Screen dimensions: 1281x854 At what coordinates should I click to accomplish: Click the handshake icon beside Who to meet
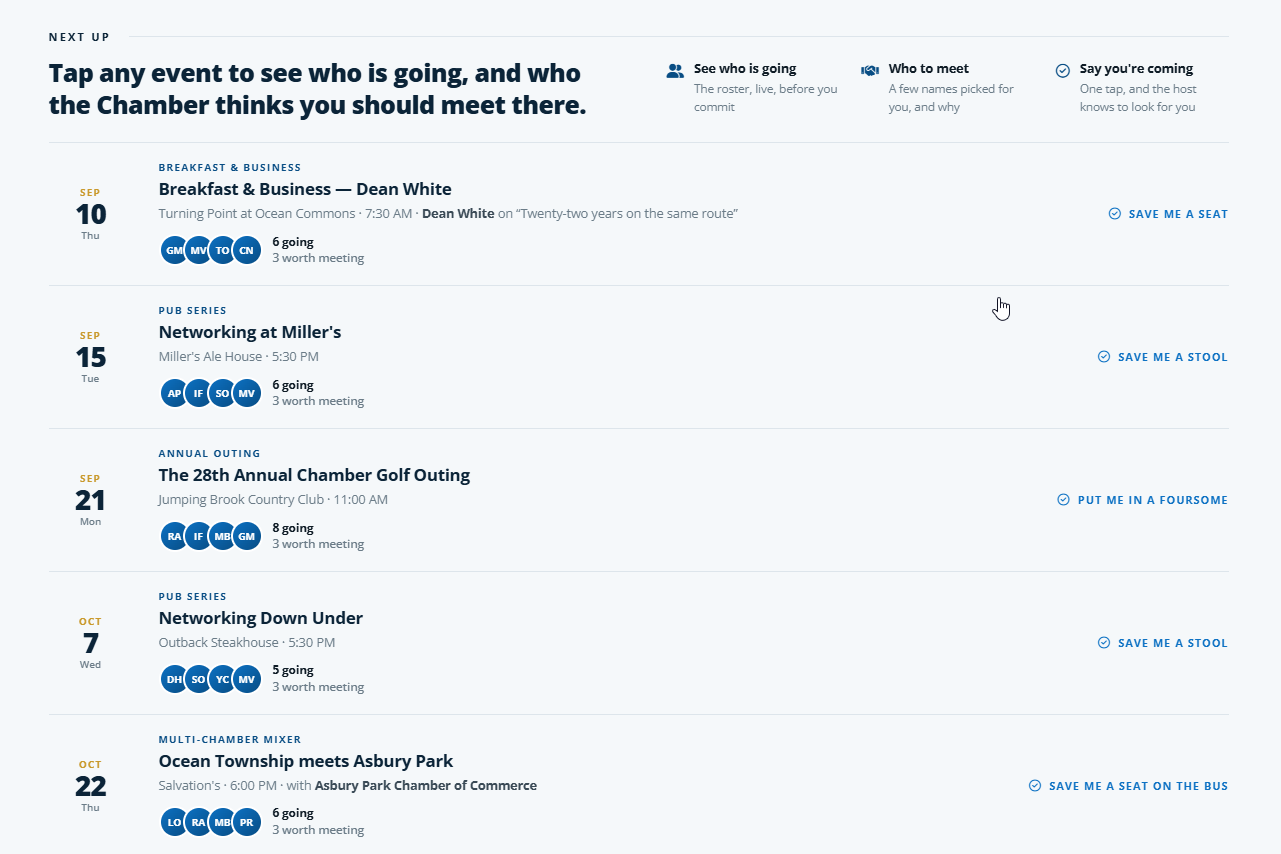click(x=870, y=71)
